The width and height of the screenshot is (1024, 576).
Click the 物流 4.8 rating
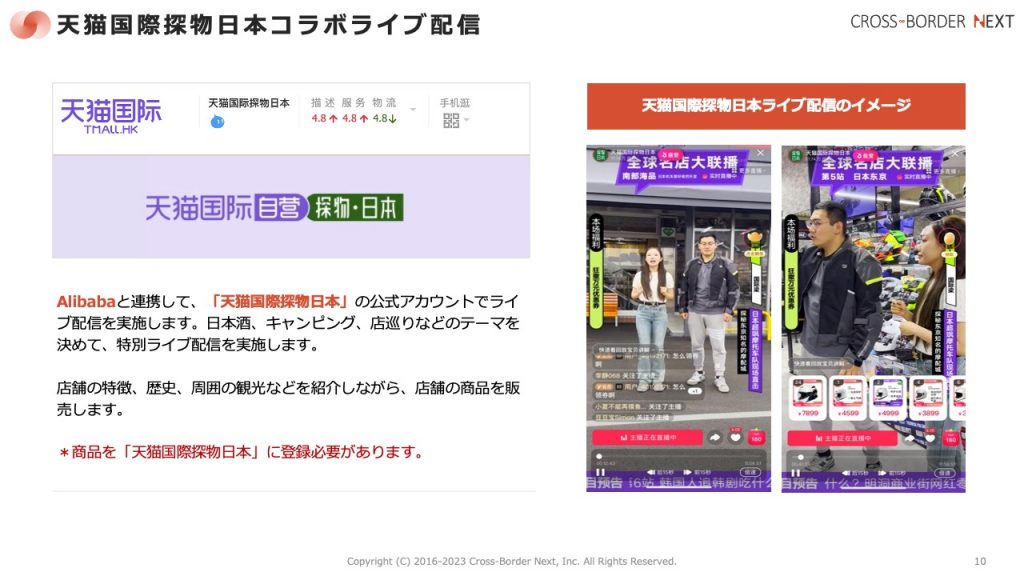(x=385, y=111)
